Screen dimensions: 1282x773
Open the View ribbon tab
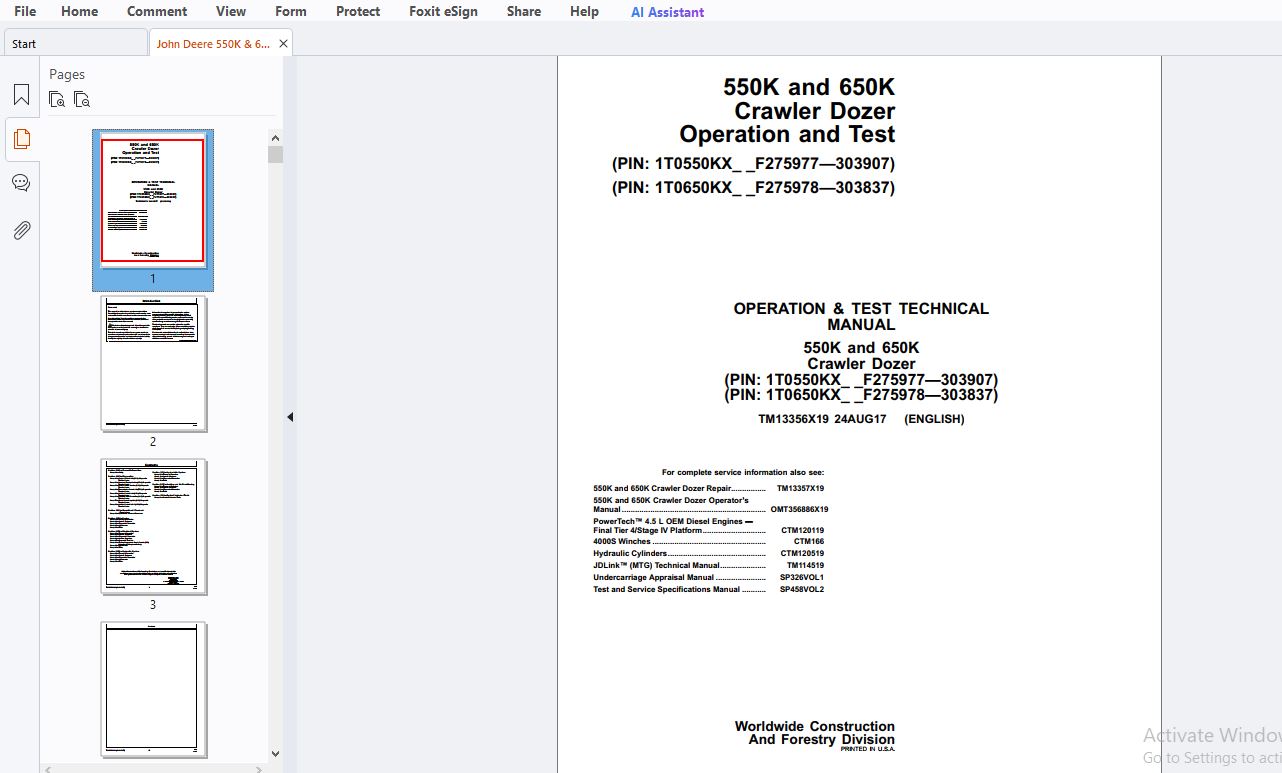pyautogui.click(x=231, y=11)
